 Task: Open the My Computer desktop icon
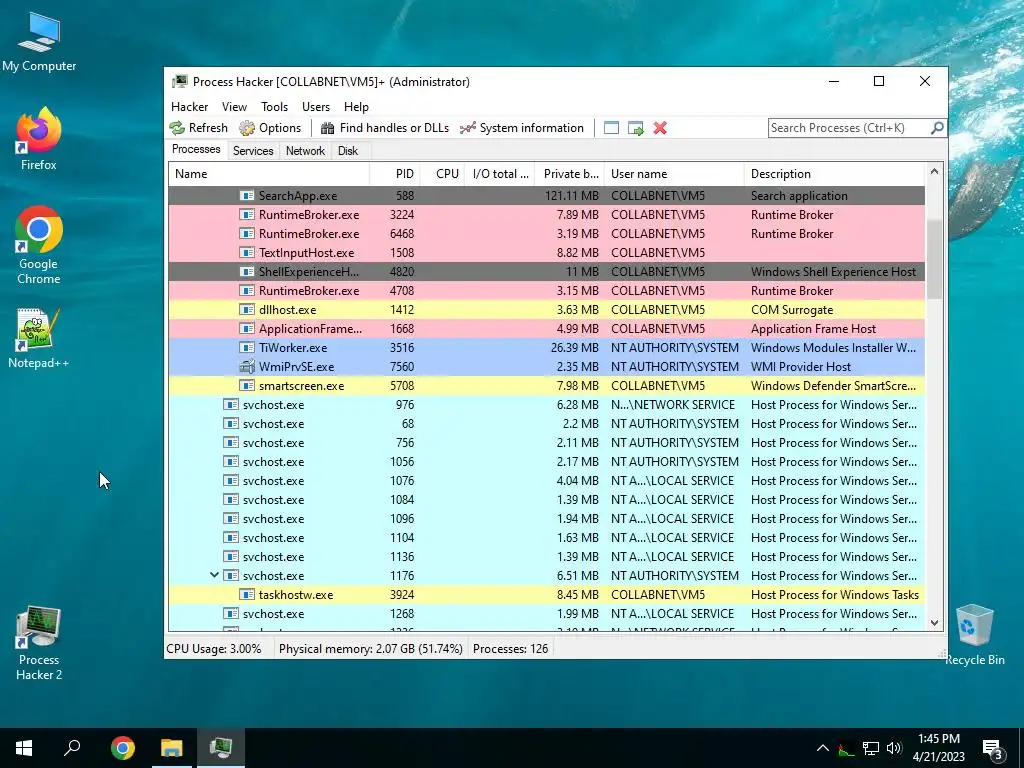39,42
